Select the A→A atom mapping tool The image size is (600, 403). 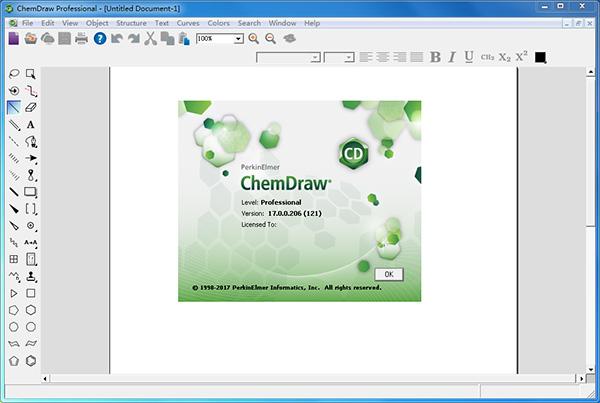click(31, 242)
